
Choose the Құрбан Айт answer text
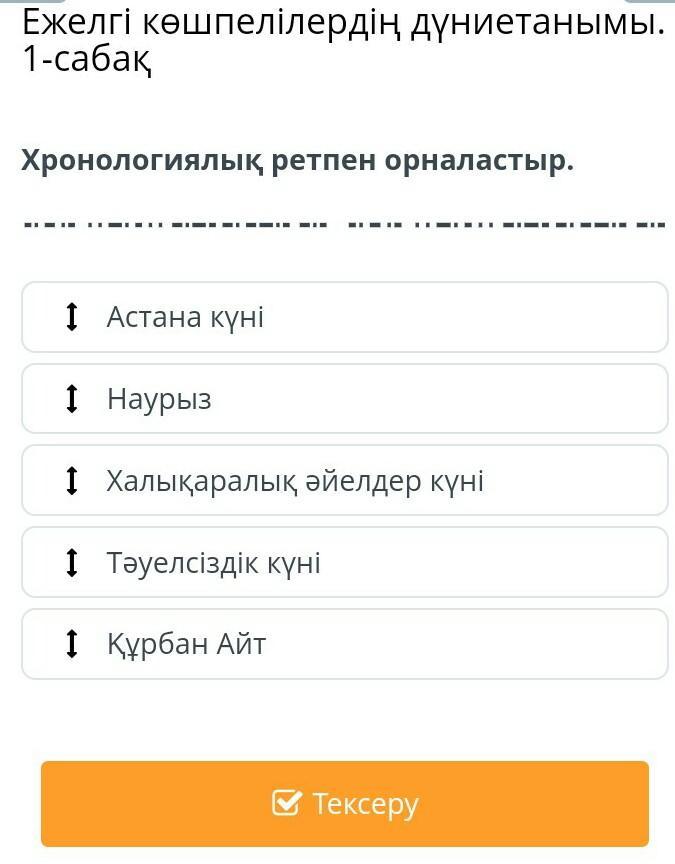[186, 644]
